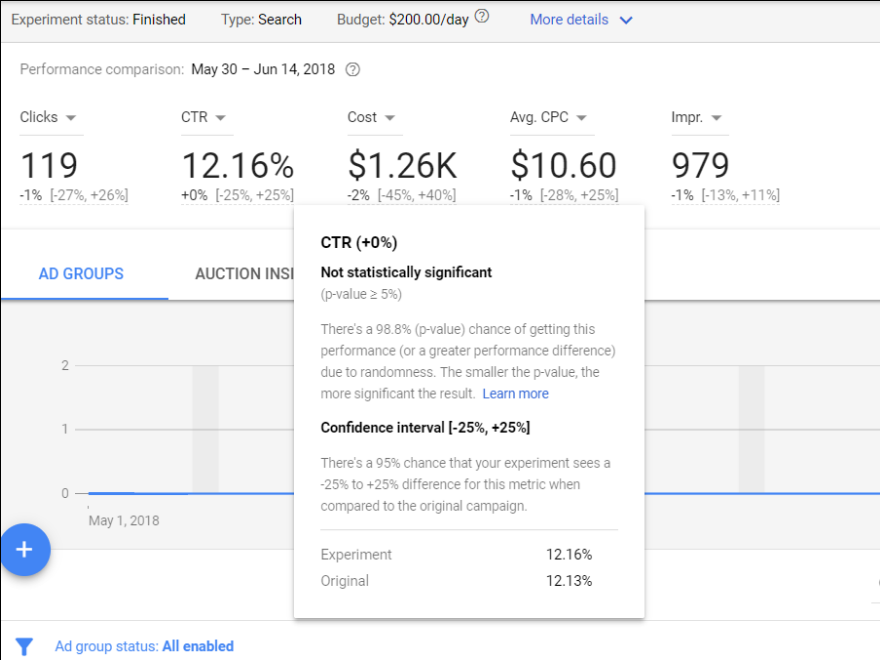This screenshot has height=660, width=880.
Task: Open the budget help tooltip icon
Action: pyautogui.click(x=480, y=16)
